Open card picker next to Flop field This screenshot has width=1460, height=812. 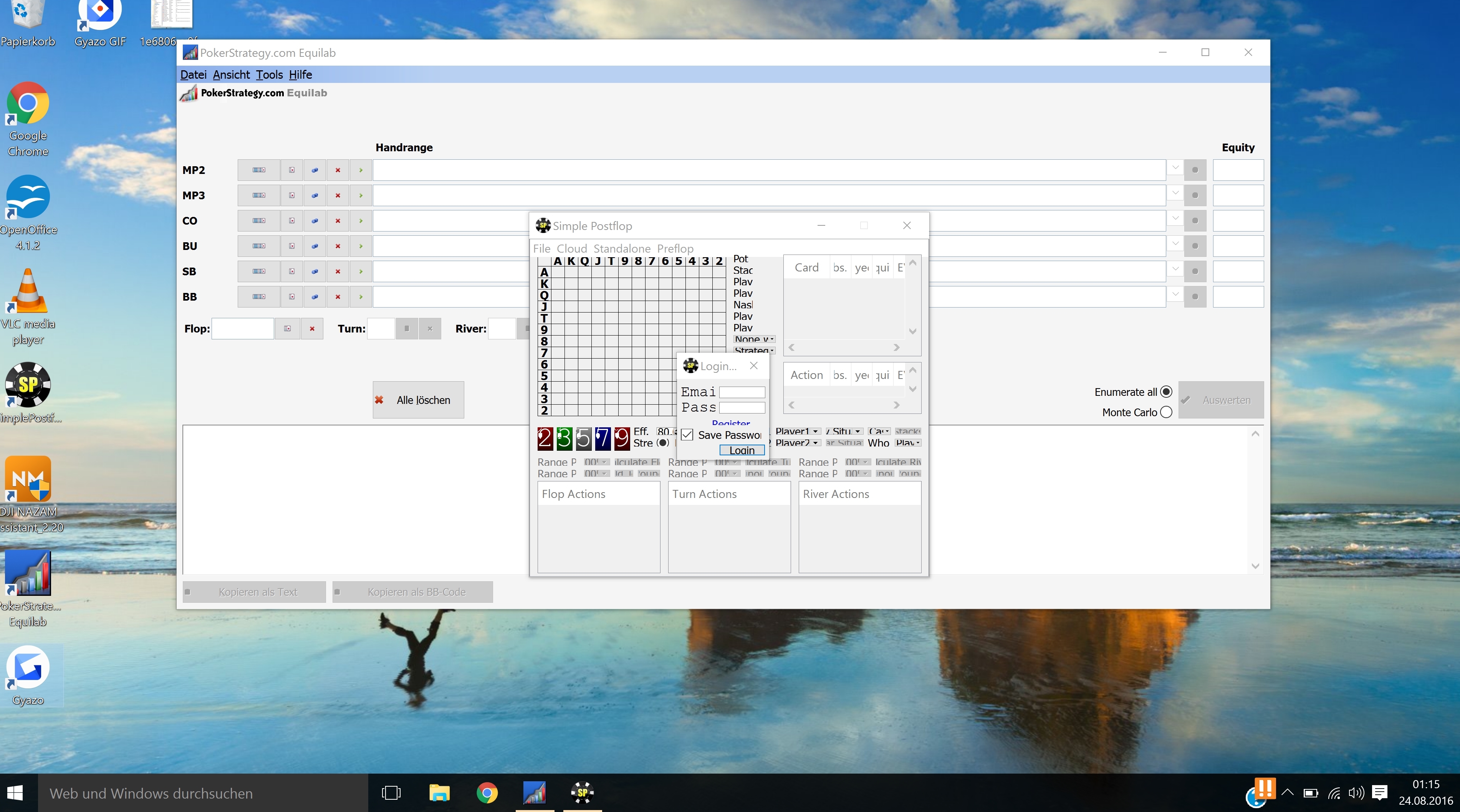tap(287, 329)
